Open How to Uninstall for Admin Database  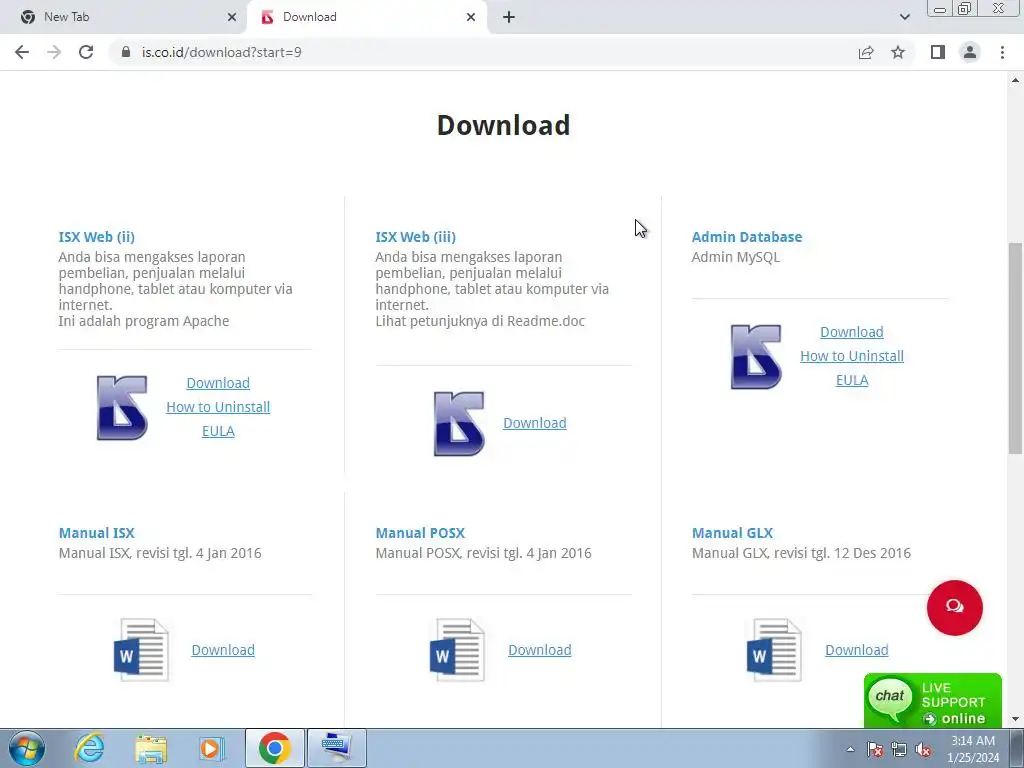click(852, 356)
